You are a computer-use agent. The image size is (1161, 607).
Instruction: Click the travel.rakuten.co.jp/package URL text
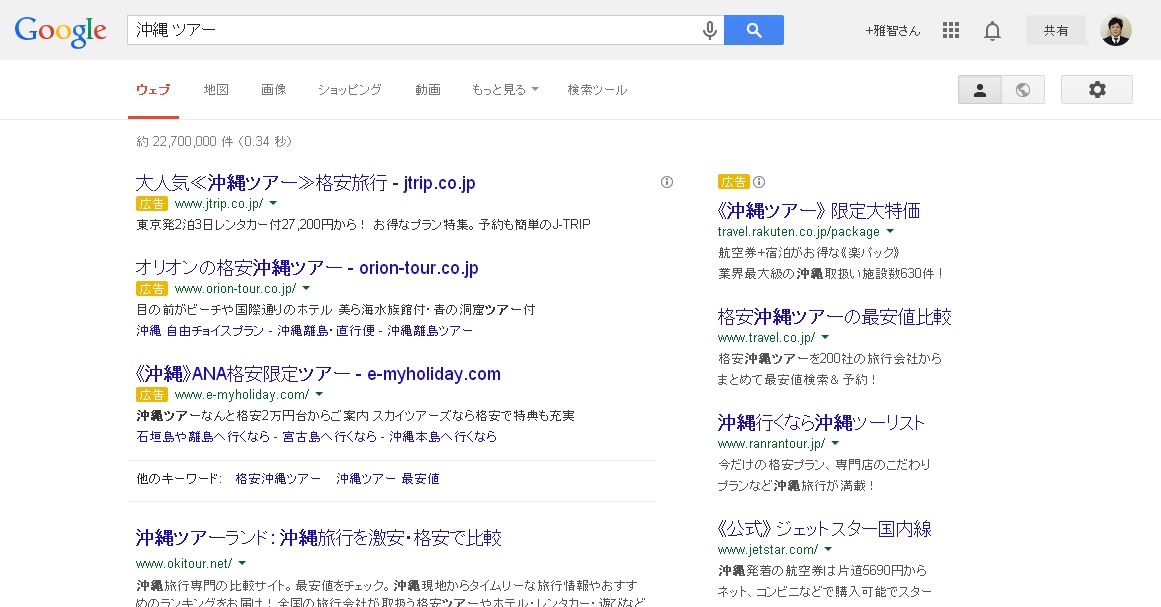click(x=798, y=232)
